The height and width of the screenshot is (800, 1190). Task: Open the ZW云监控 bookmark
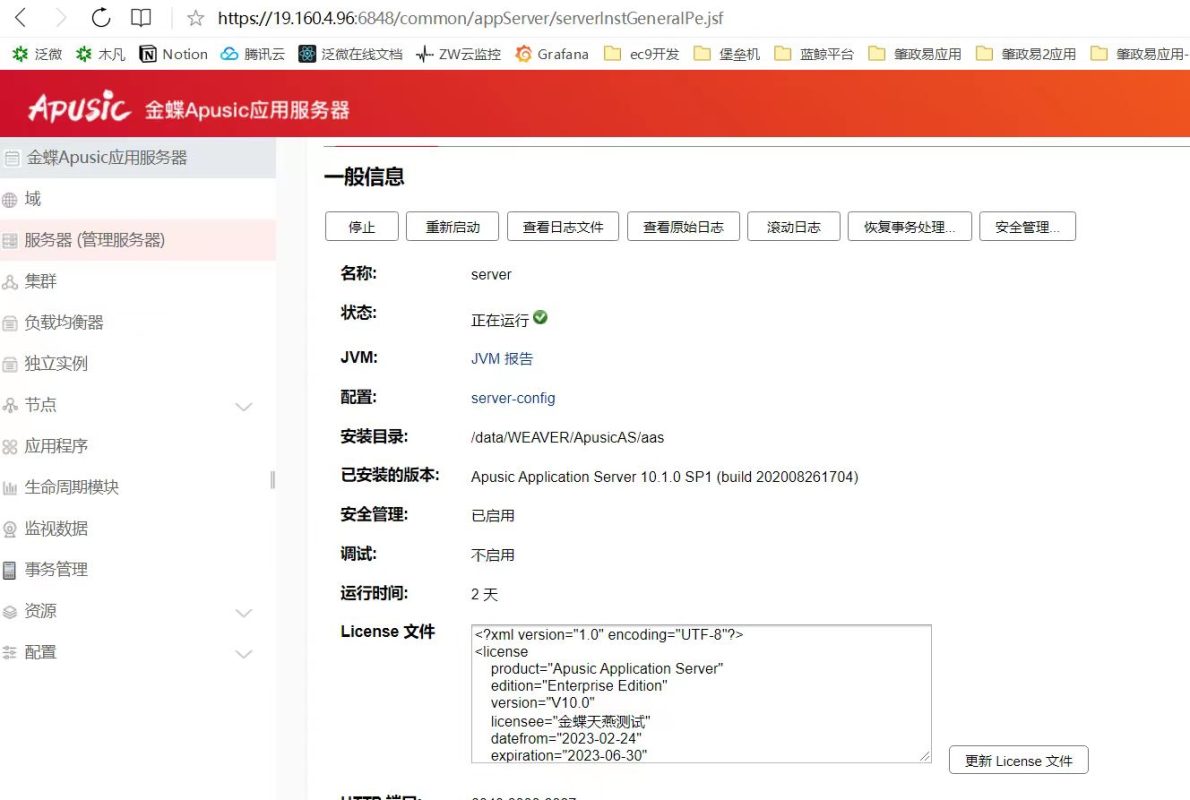(458, 54)
